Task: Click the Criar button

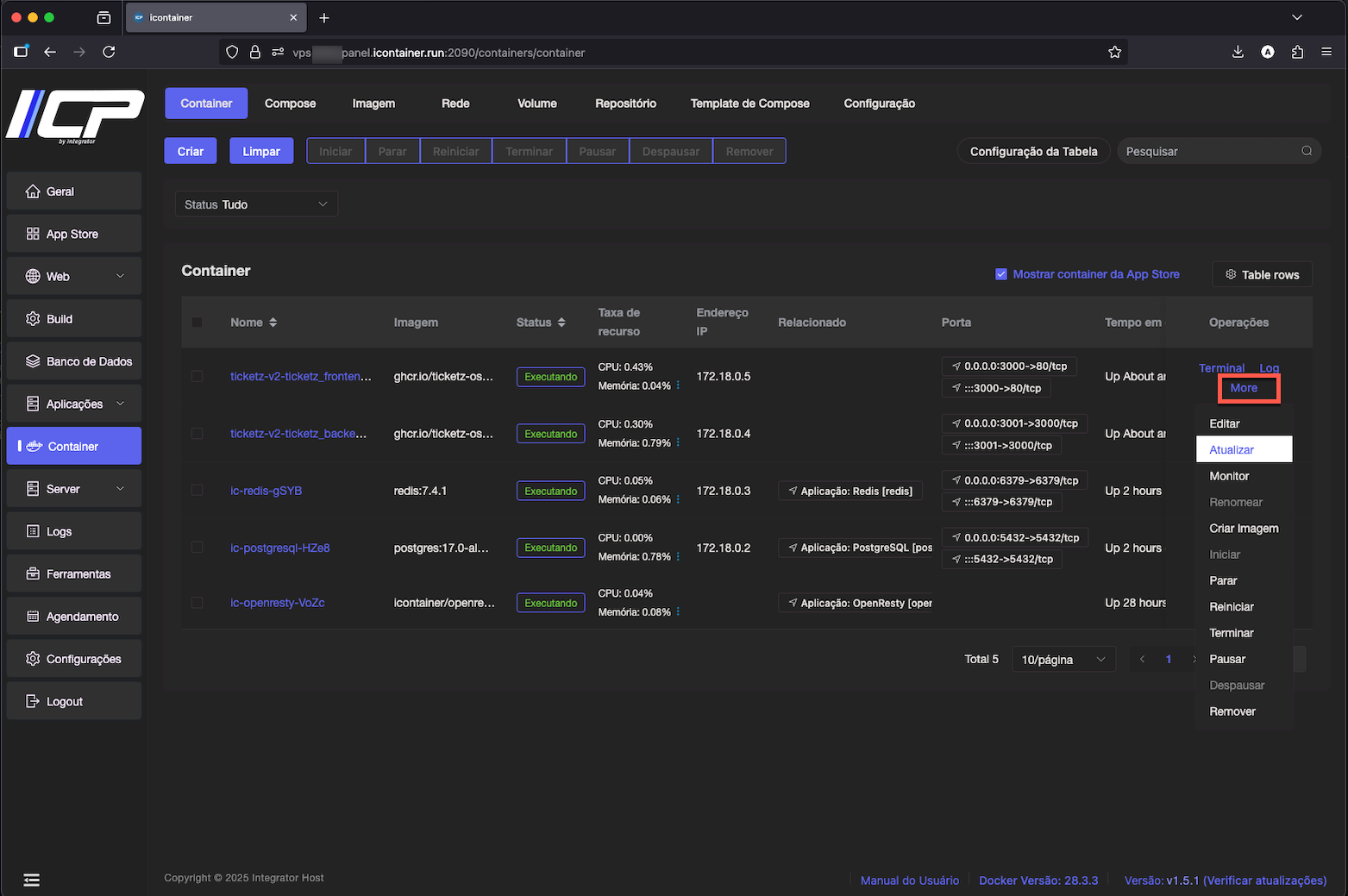Action: pos(191,151)
